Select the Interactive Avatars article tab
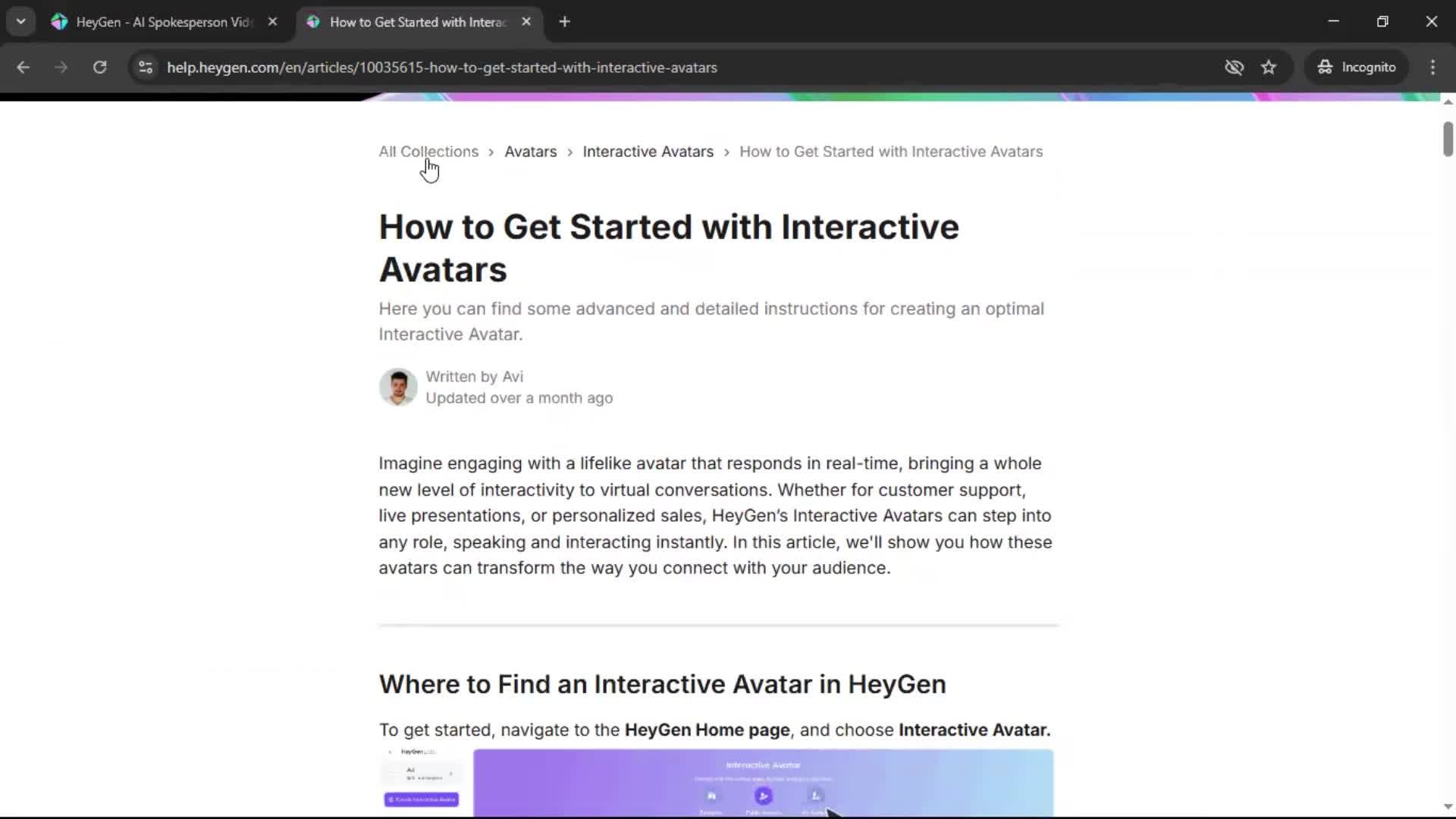 coord(417,22)
